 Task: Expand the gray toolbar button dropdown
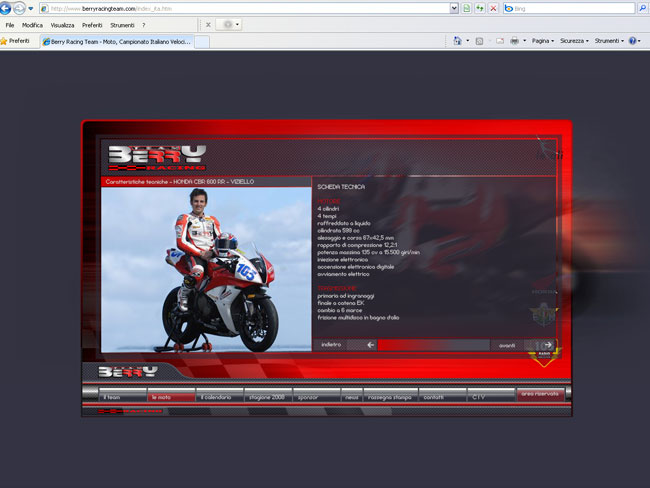pyautogui.click(x=238, y=24)
